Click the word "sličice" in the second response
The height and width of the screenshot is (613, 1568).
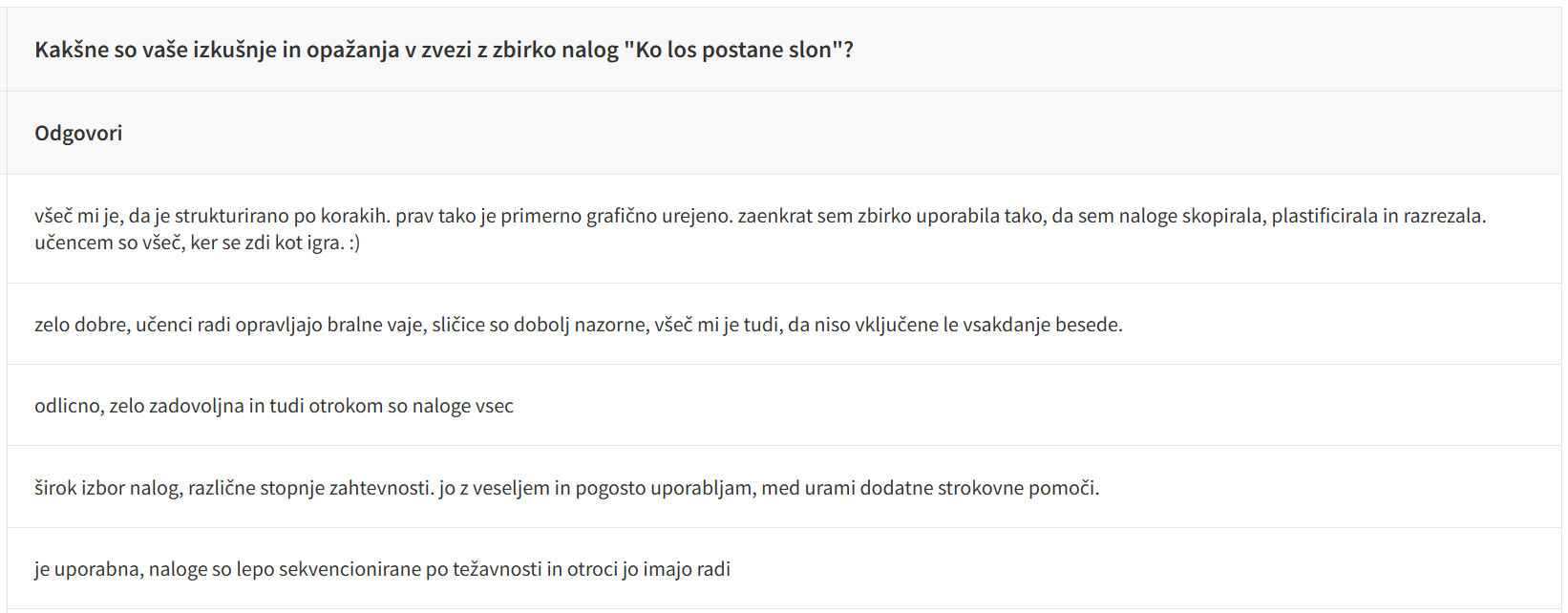click(x=458, y=325)
